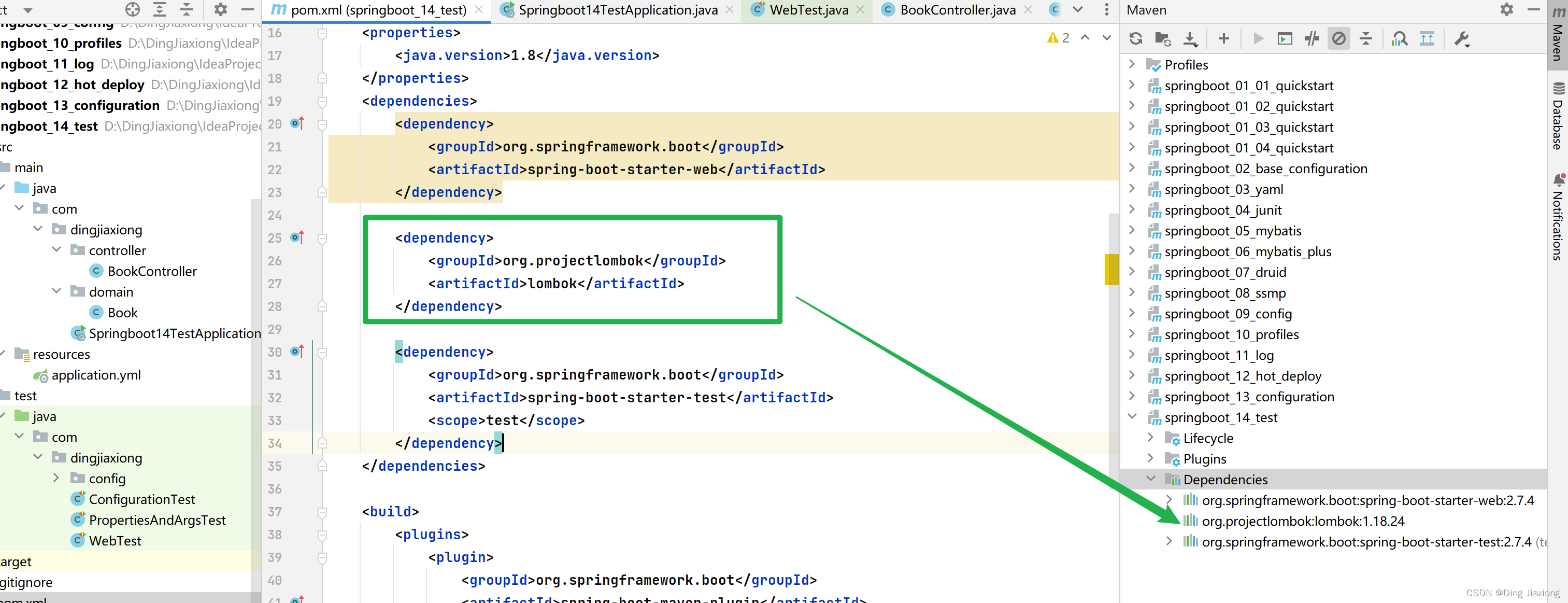Select org.projectlombok:lombok:1.18.24 dependency
This screenshot has height=603, width=1568.
point(1303,521)
